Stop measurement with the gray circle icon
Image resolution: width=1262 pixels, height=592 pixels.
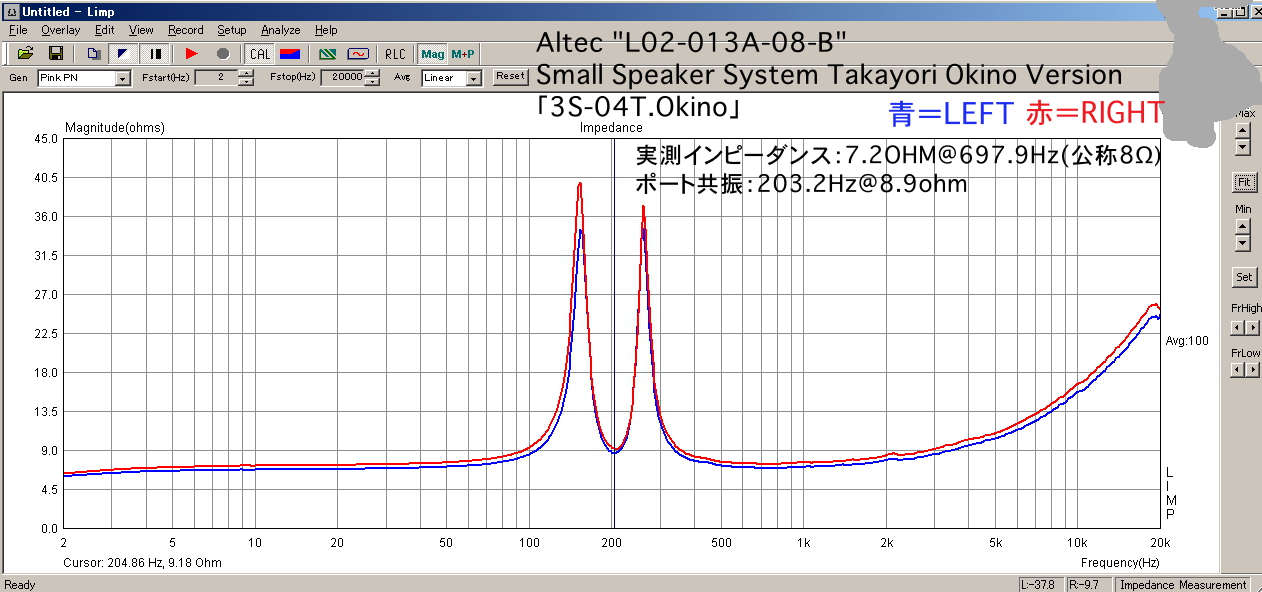point(223,53)
